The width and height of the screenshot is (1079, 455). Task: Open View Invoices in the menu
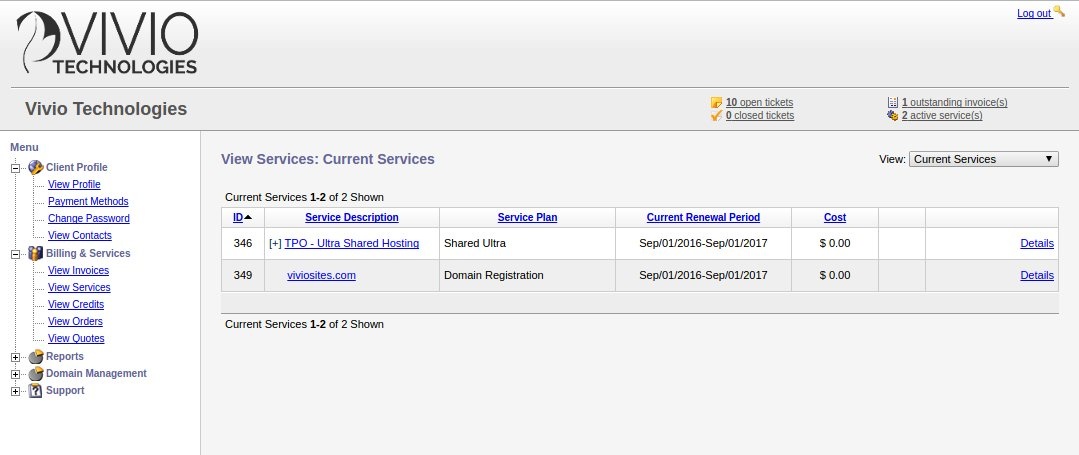coord(78,271)
